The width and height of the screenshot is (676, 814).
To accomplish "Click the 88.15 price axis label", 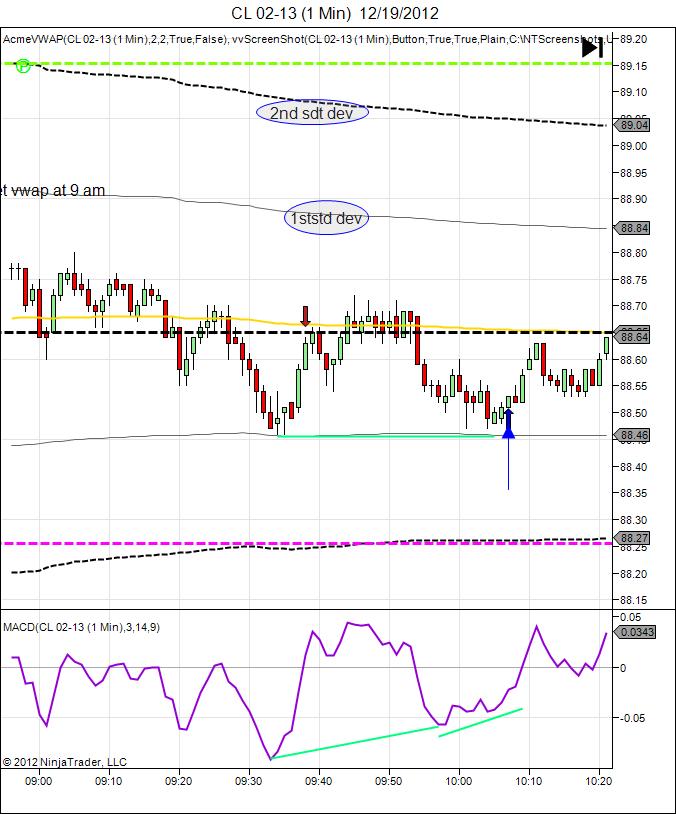I will click(633, 600).
